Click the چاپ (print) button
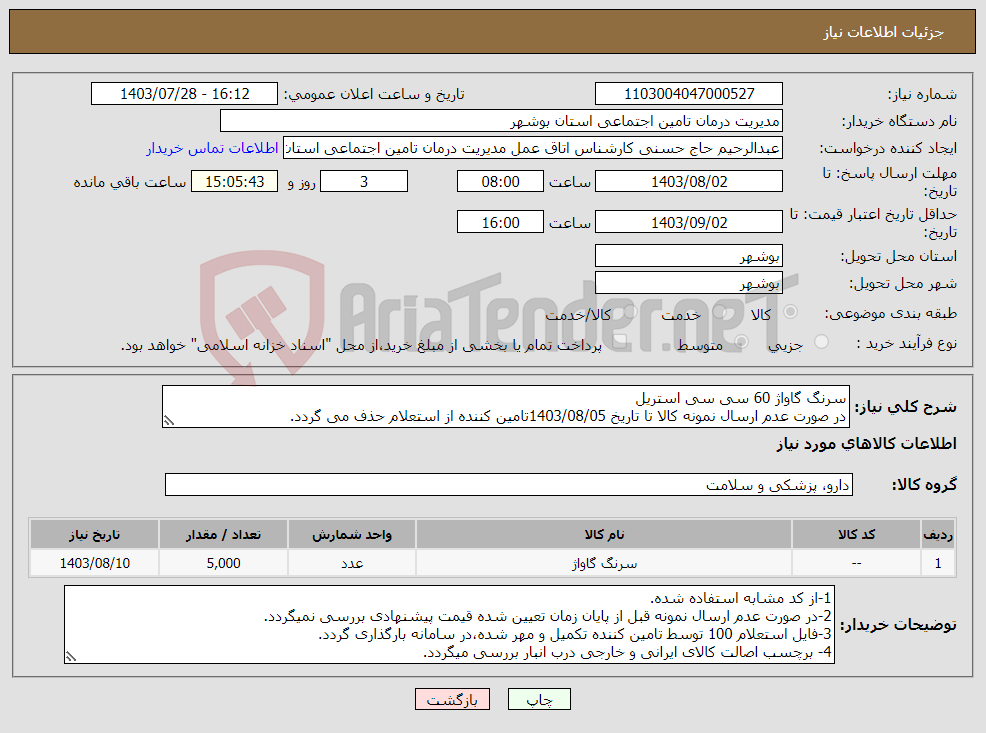Screen dimensions: 986x733 tap(539, 699)
